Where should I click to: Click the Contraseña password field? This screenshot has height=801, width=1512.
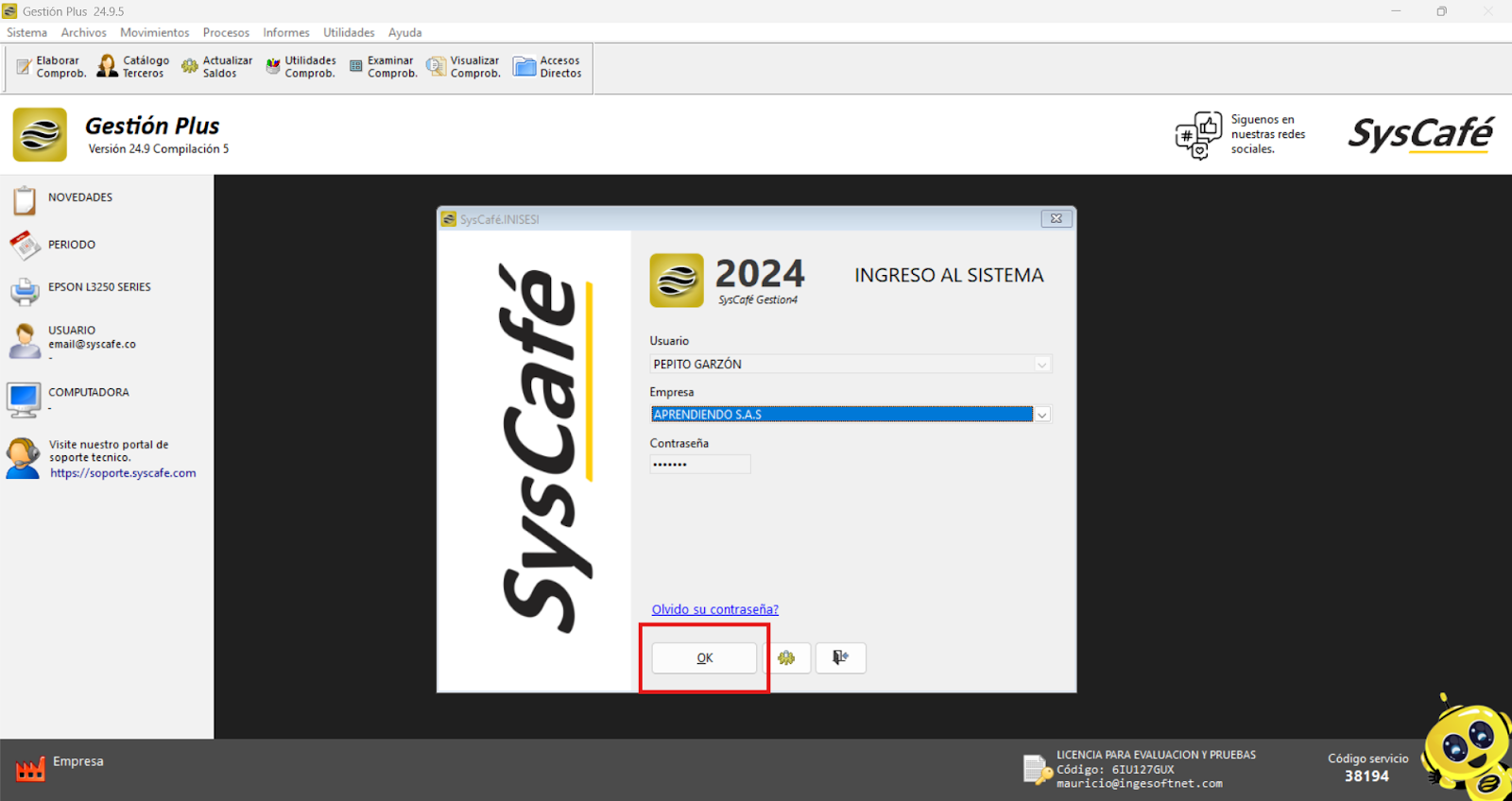pos(699,464)
